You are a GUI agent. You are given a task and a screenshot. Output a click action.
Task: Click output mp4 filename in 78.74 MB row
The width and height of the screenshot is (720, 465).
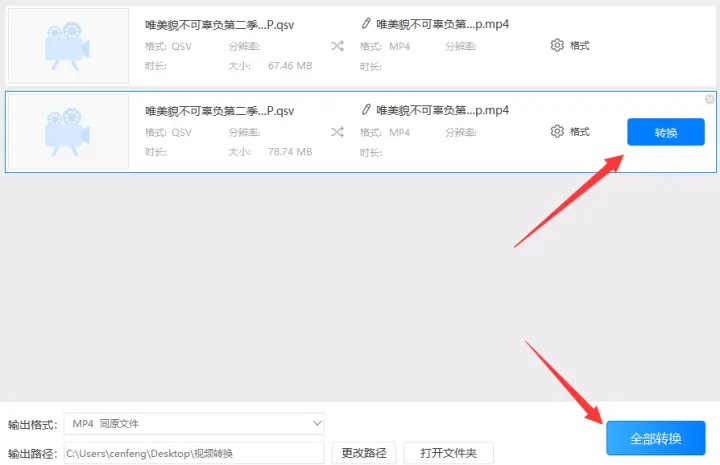click(x=443, y=110)
